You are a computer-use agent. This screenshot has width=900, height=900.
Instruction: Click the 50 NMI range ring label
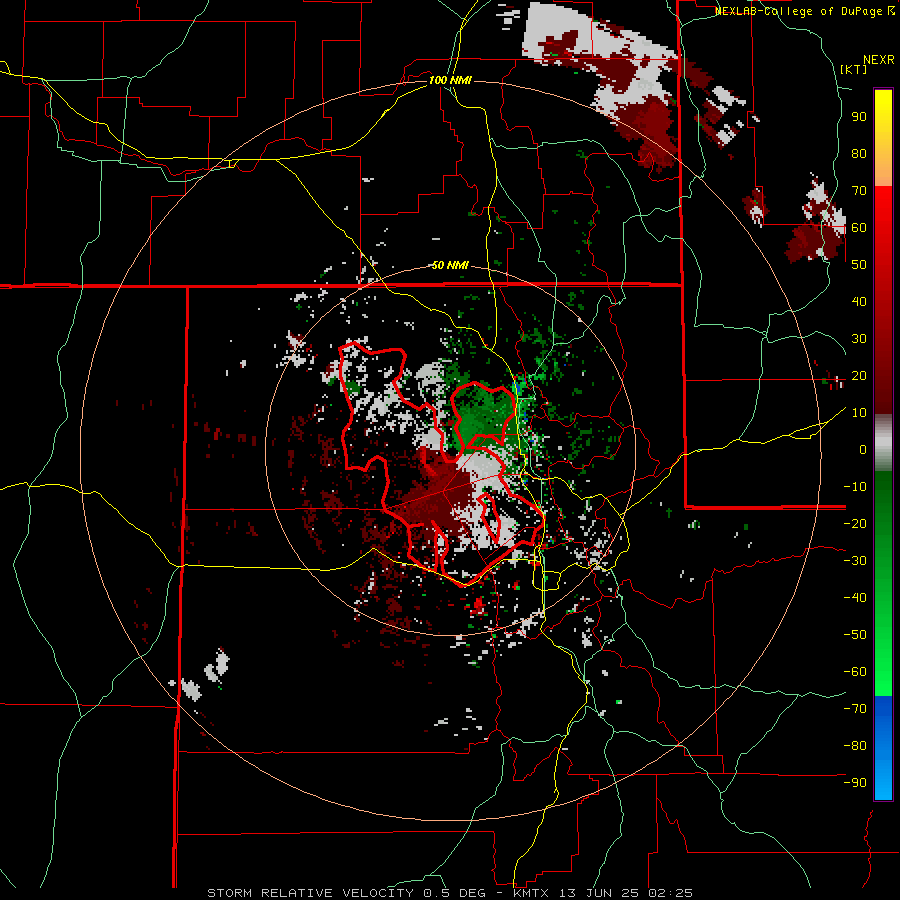click(x=450, y=265)
